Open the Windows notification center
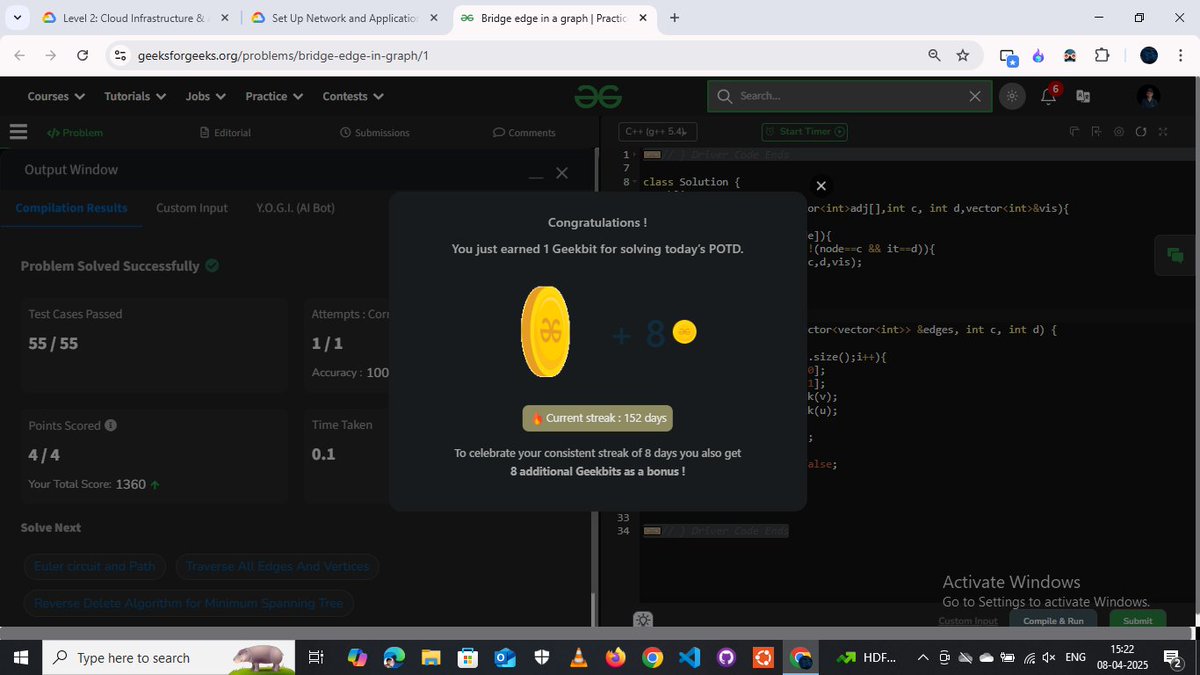This screenshot has width=1200, height=675. (x=1174, y=657)
